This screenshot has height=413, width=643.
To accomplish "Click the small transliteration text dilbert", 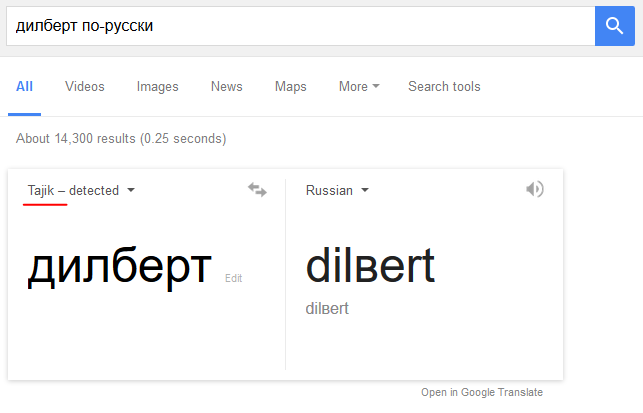I will 327,308.
